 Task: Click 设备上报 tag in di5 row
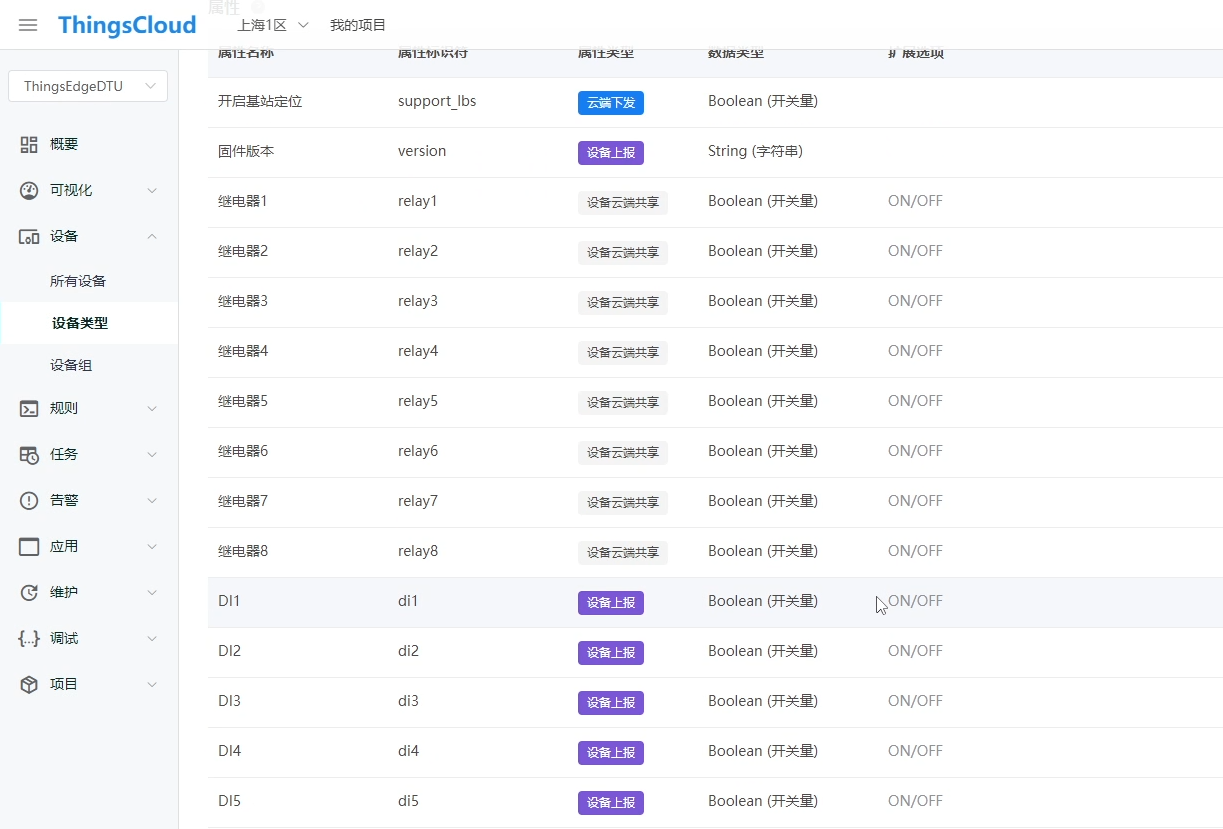coord(611,802)
